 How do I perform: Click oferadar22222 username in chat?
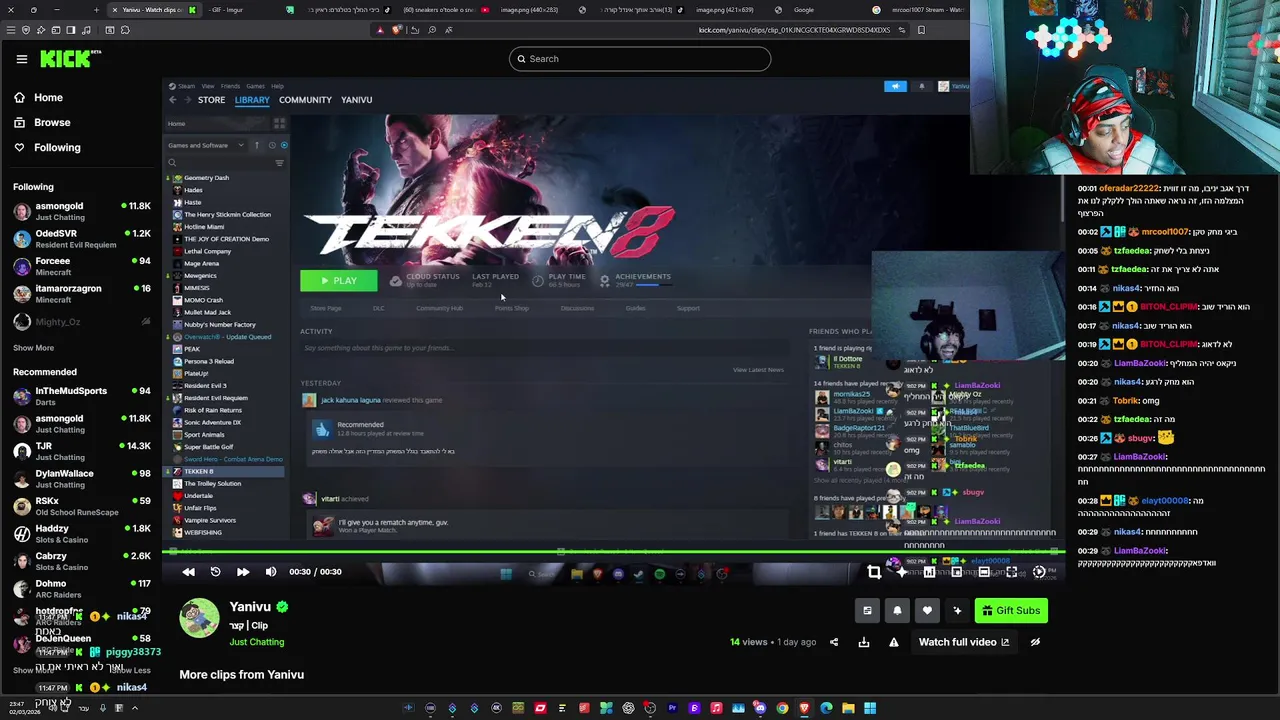[1129, 189]
